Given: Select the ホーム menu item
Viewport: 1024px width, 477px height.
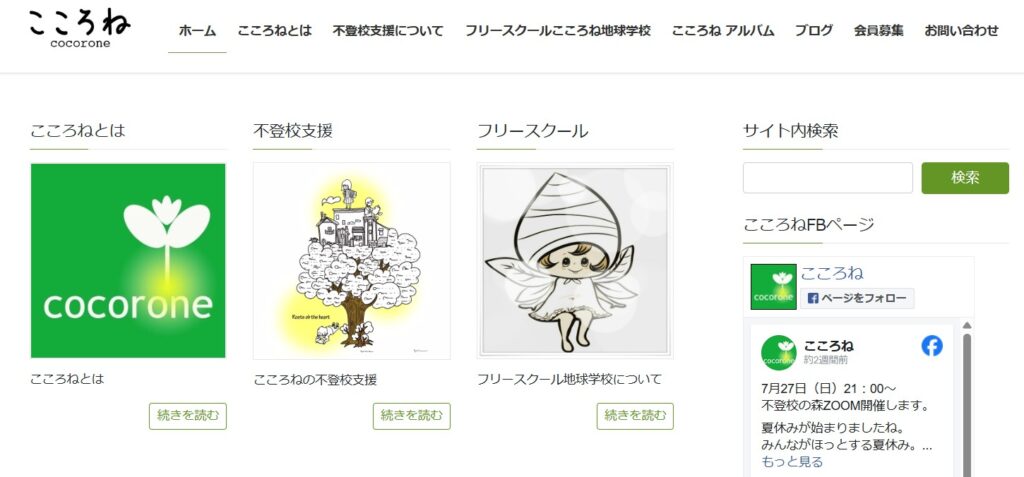Looking at the screenshot, I should pos(197,31).
